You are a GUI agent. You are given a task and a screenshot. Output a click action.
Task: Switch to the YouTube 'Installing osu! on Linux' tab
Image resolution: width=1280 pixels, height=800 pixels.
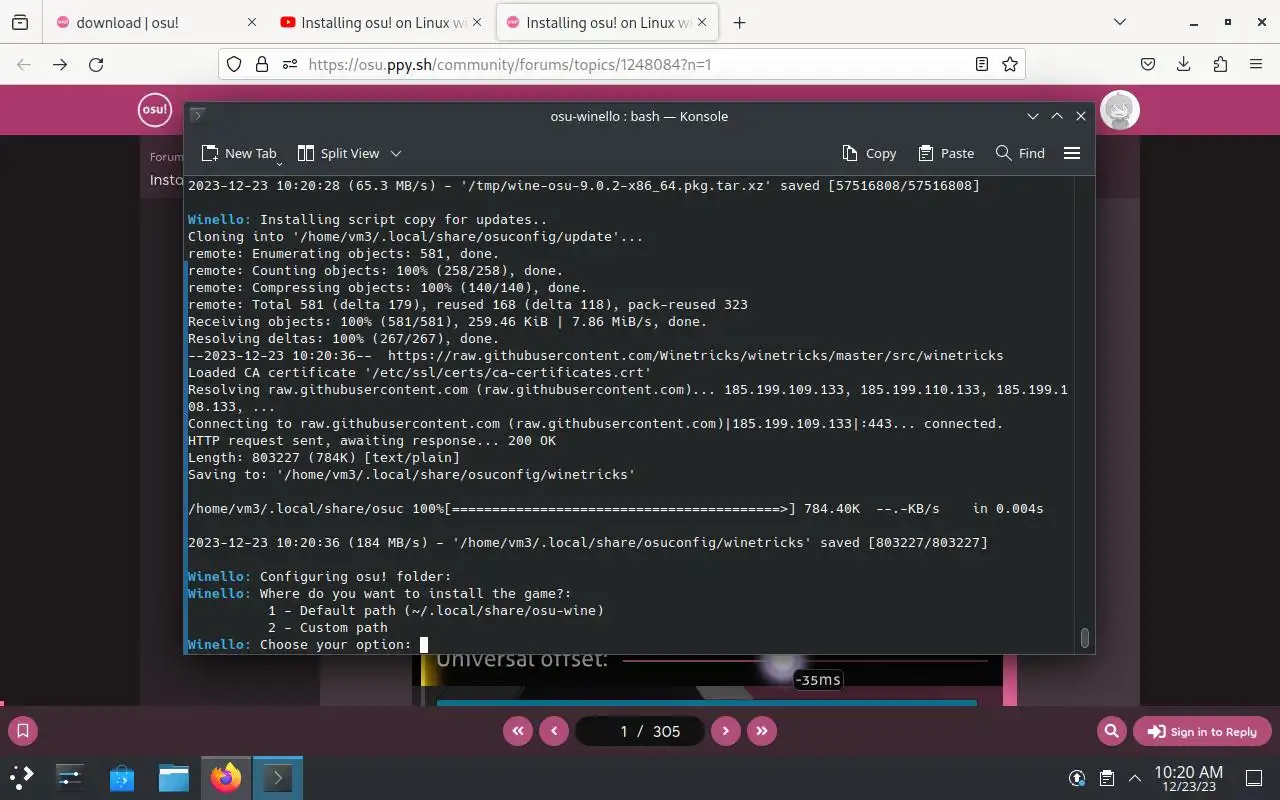click(383, 22)
